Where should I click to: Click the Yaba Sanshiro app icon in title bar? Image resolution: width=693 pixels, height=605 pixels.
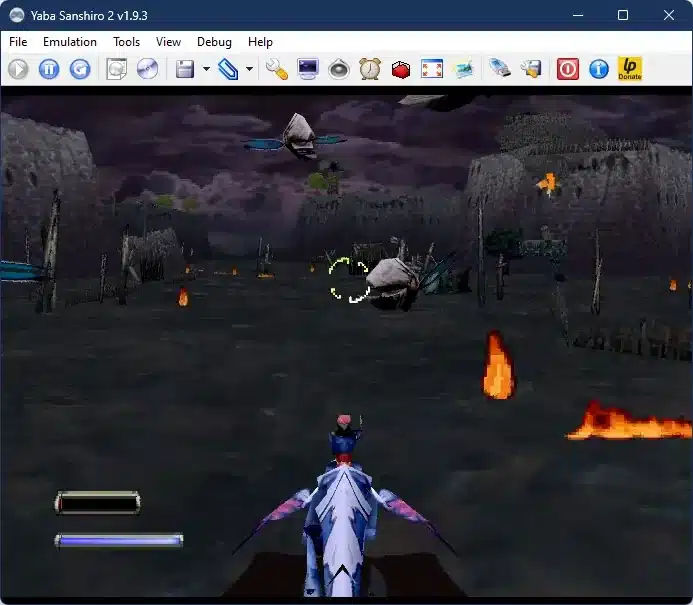tap(17, 15)
